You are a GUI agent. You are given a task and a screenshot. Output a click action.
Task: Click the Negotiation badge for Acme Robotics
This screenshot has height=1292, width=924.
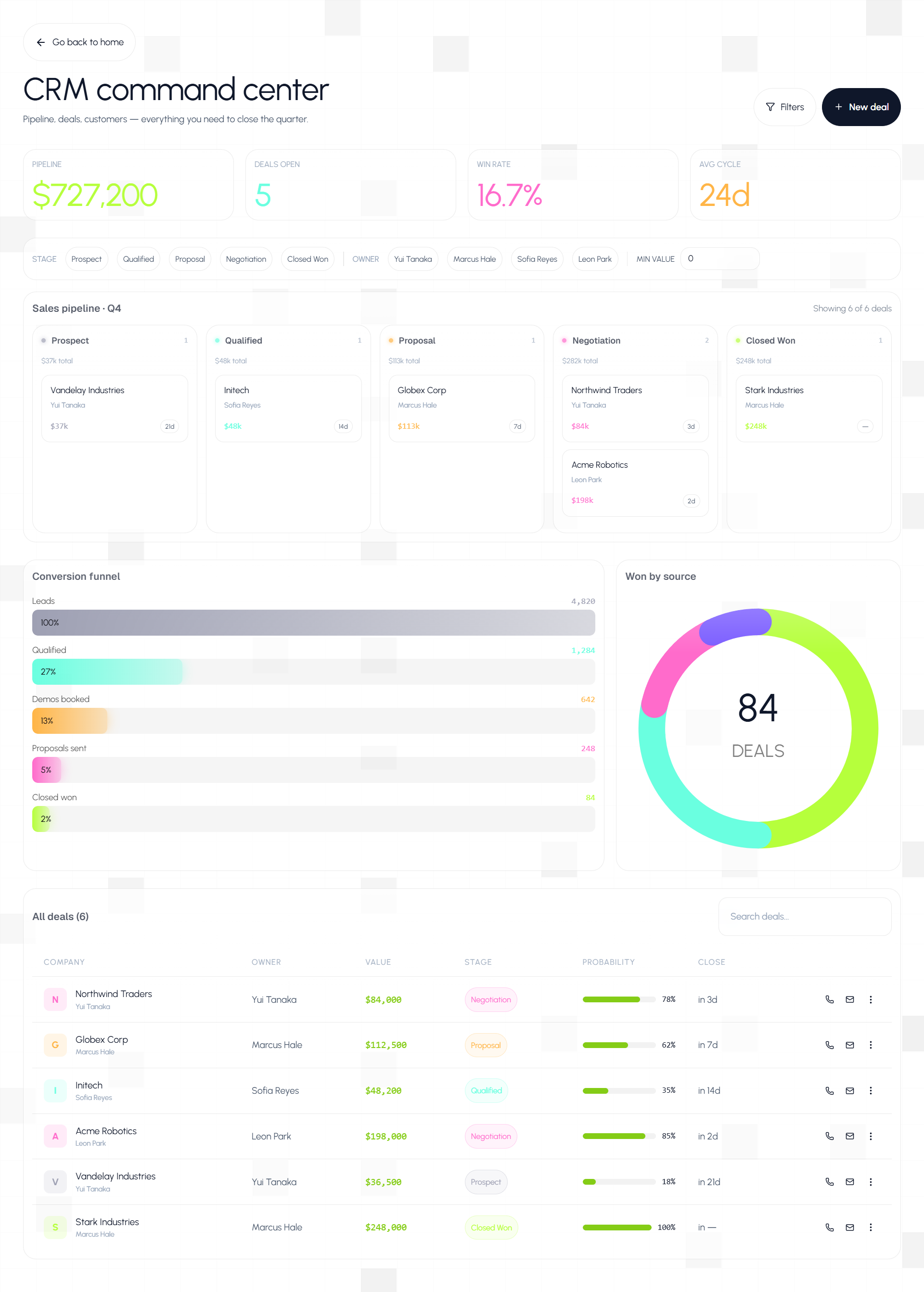(x=491, y=1136)
